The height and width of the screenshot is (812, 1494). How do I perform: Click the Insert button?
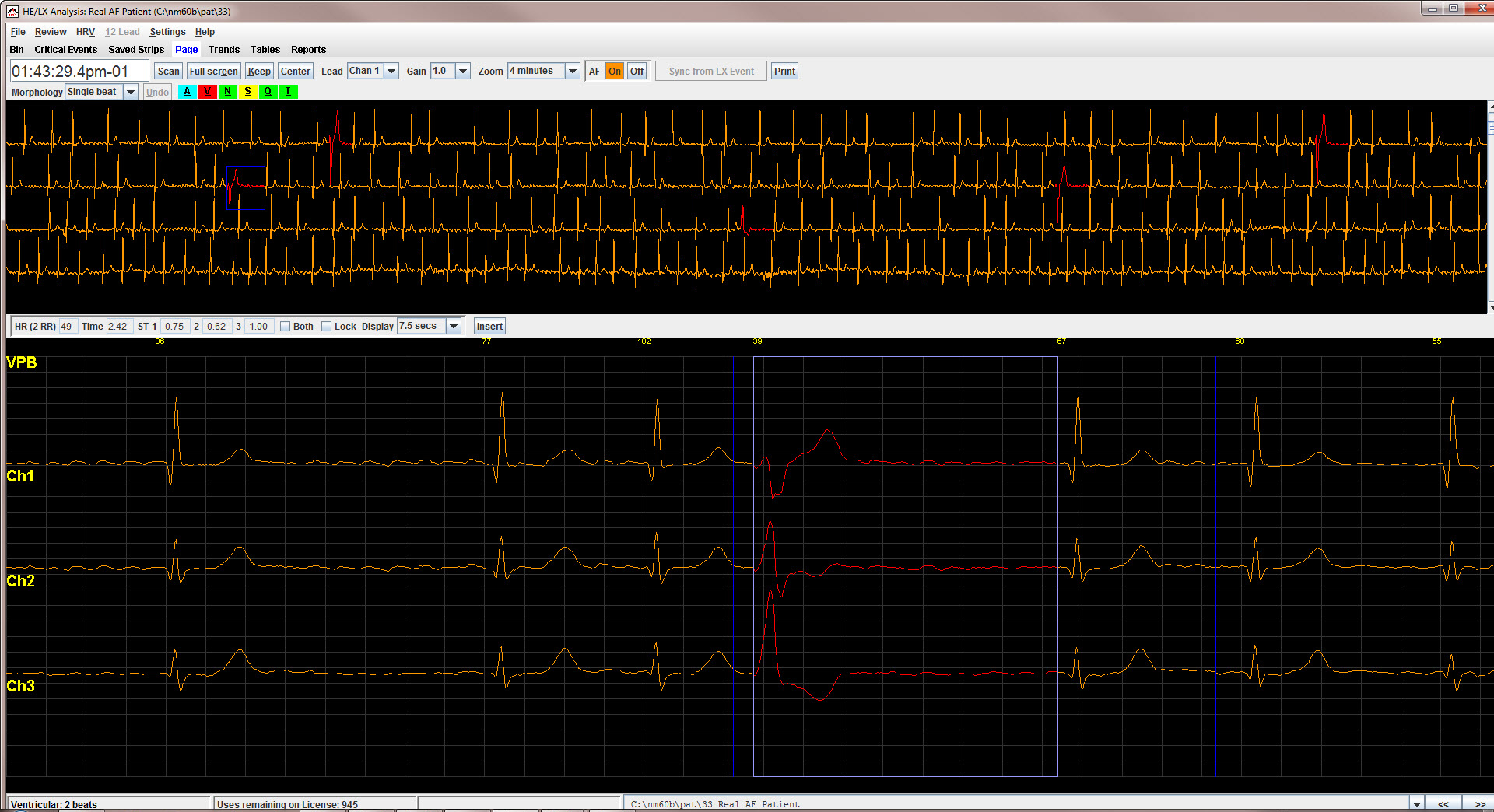[x=489, y=326]
